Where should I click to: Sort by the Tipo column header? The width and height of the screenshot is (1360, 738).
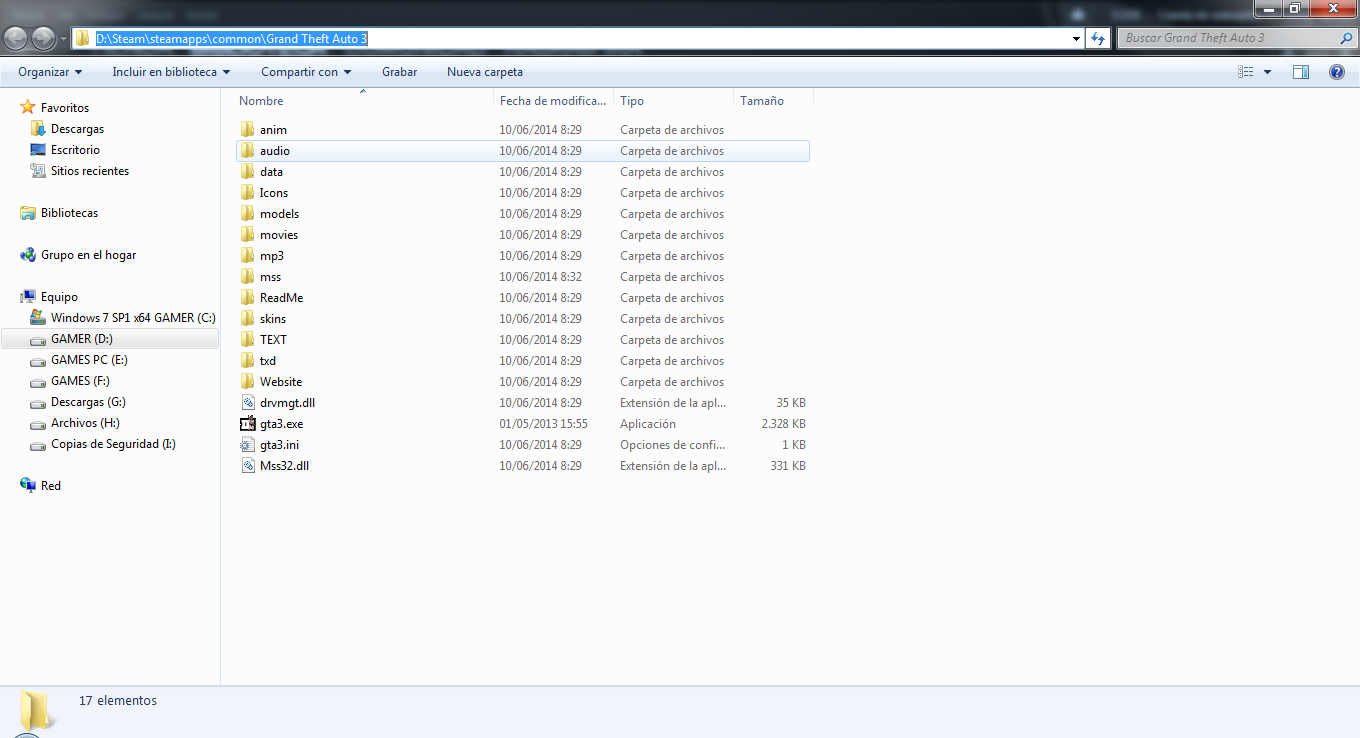[x=674, y=101]
